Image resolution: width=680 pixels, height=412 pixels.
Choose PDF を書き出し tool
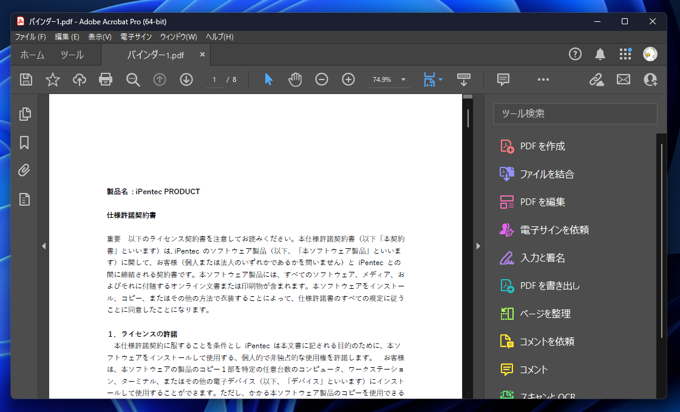click(x=540, y=286)
